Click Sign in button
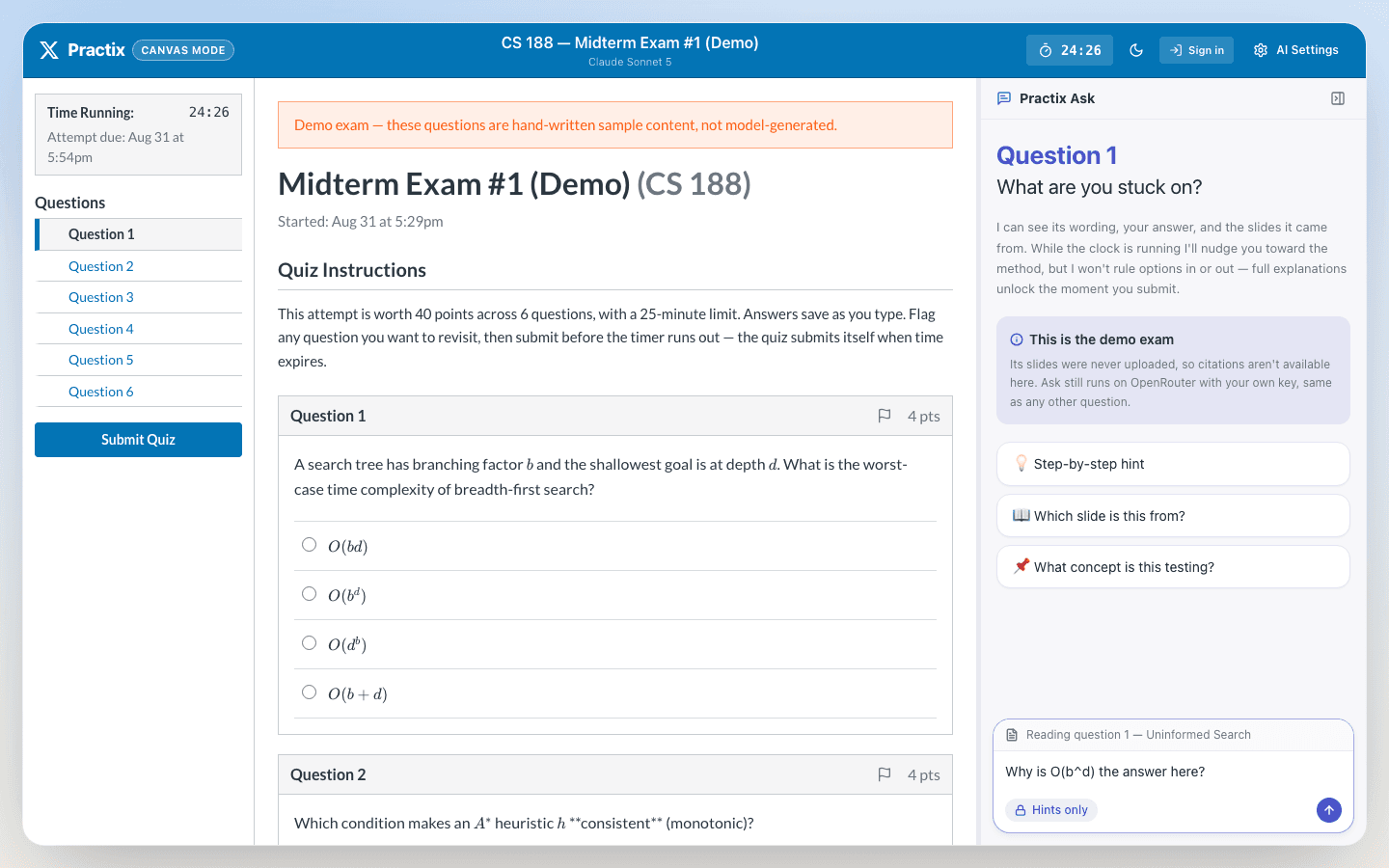Screen dimensions: 1389x868 tap(1196, 50)
